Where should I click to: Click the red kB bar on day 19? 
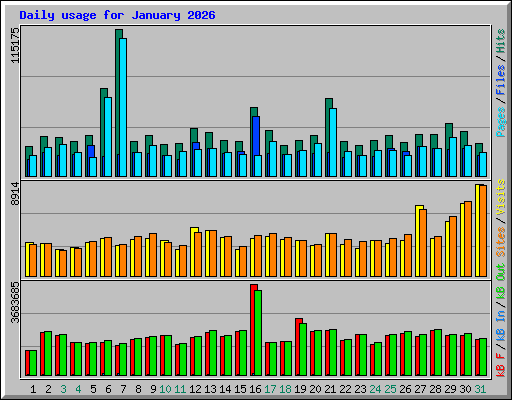pos(297,347)
